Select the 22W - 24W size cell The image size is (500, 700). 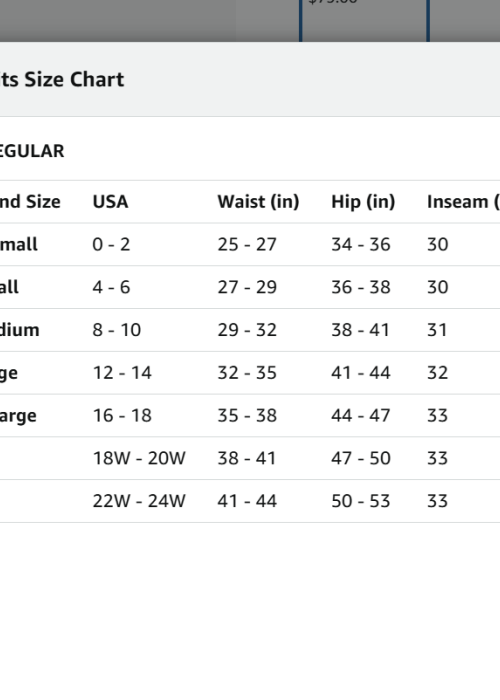[139, 501]
